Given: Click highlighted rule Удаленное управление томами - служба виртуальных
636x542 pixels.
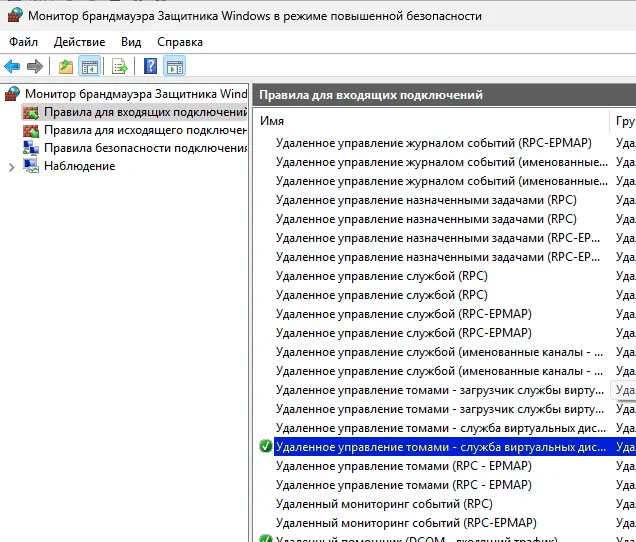Looking at the screenshot, I should 441,447.
